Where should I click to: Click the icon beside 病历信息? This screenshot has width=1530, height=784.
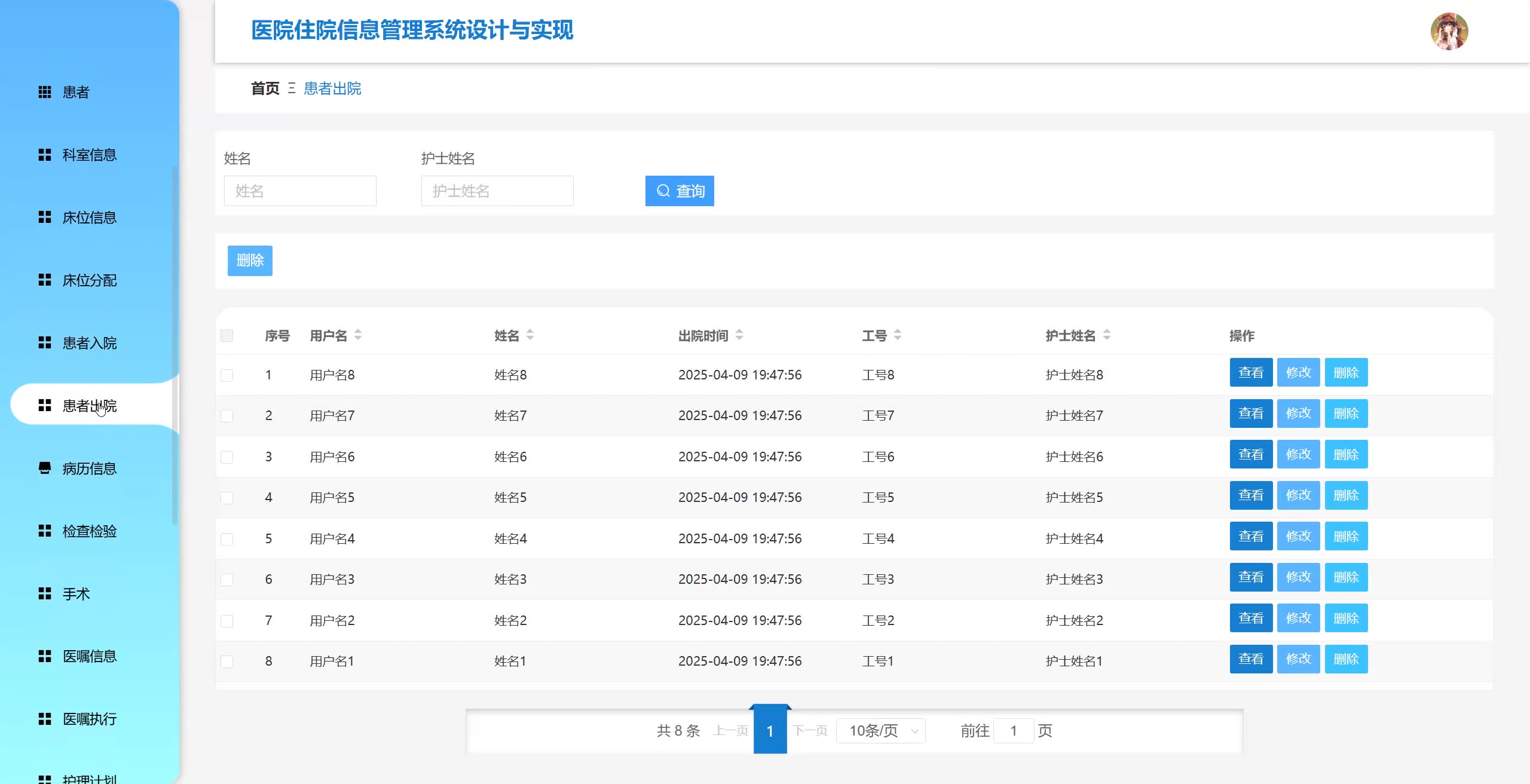point(45,468)
